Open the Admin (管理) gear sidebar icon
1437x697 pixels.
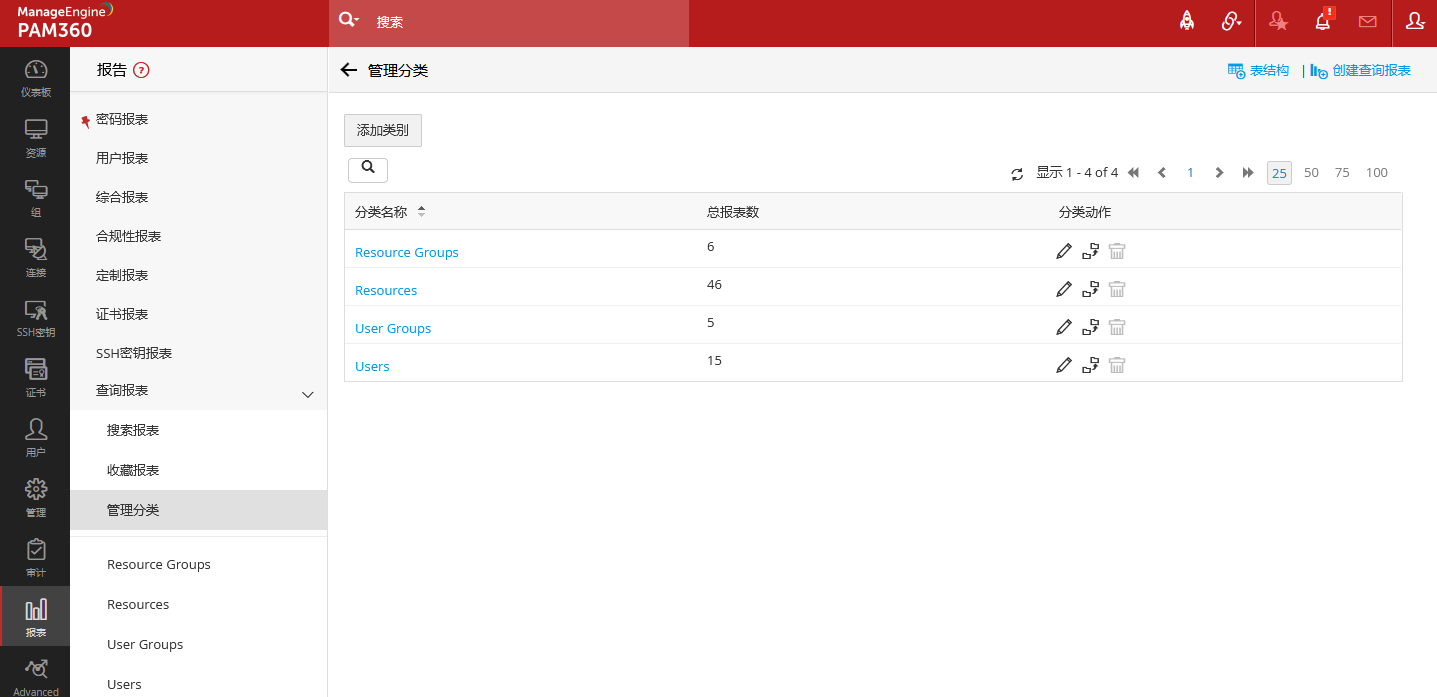click(35, 498)
